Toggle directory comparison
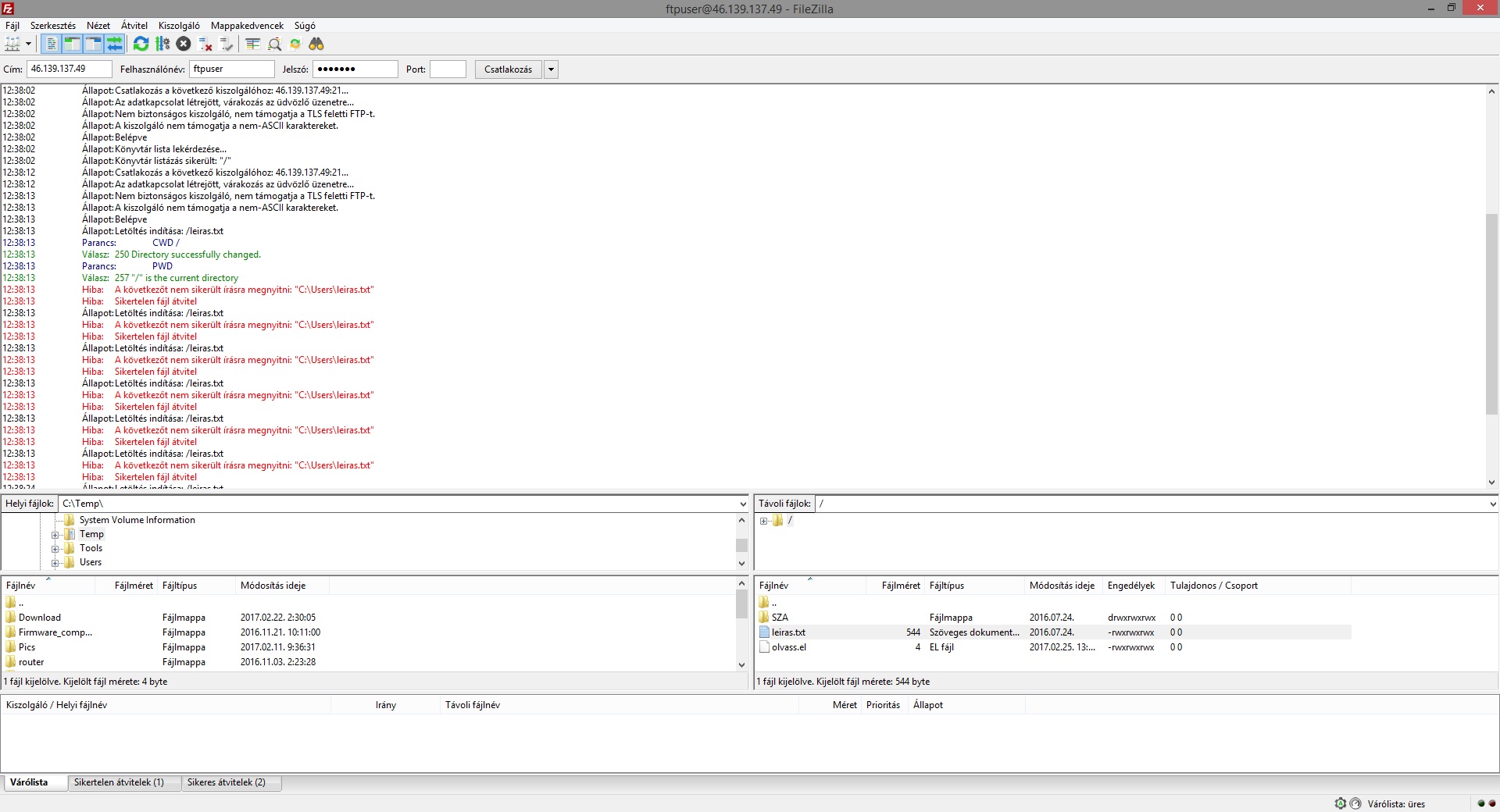The image size is (1500, 812). (274, 45)
